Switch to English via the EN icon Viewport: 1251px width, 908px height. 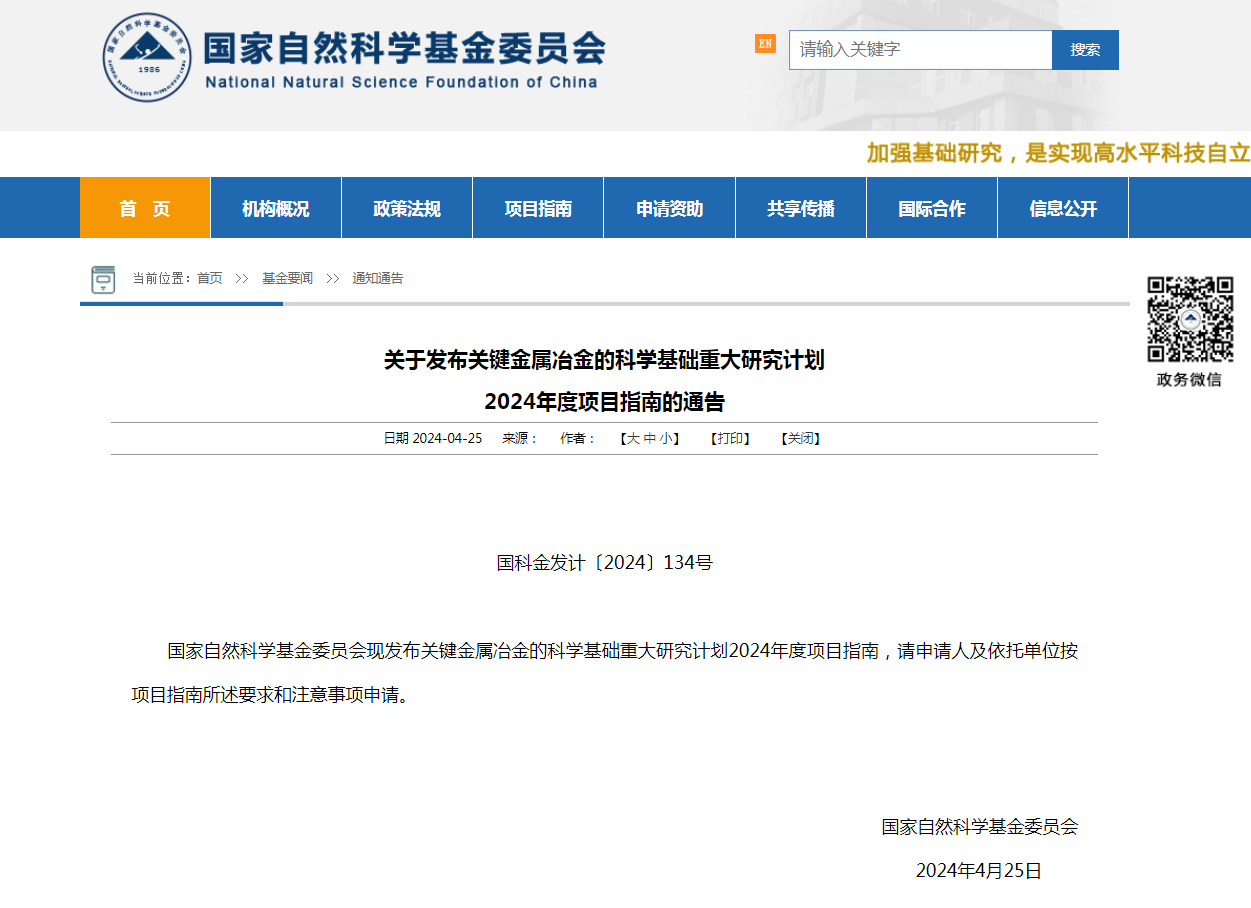coord(765,43)
